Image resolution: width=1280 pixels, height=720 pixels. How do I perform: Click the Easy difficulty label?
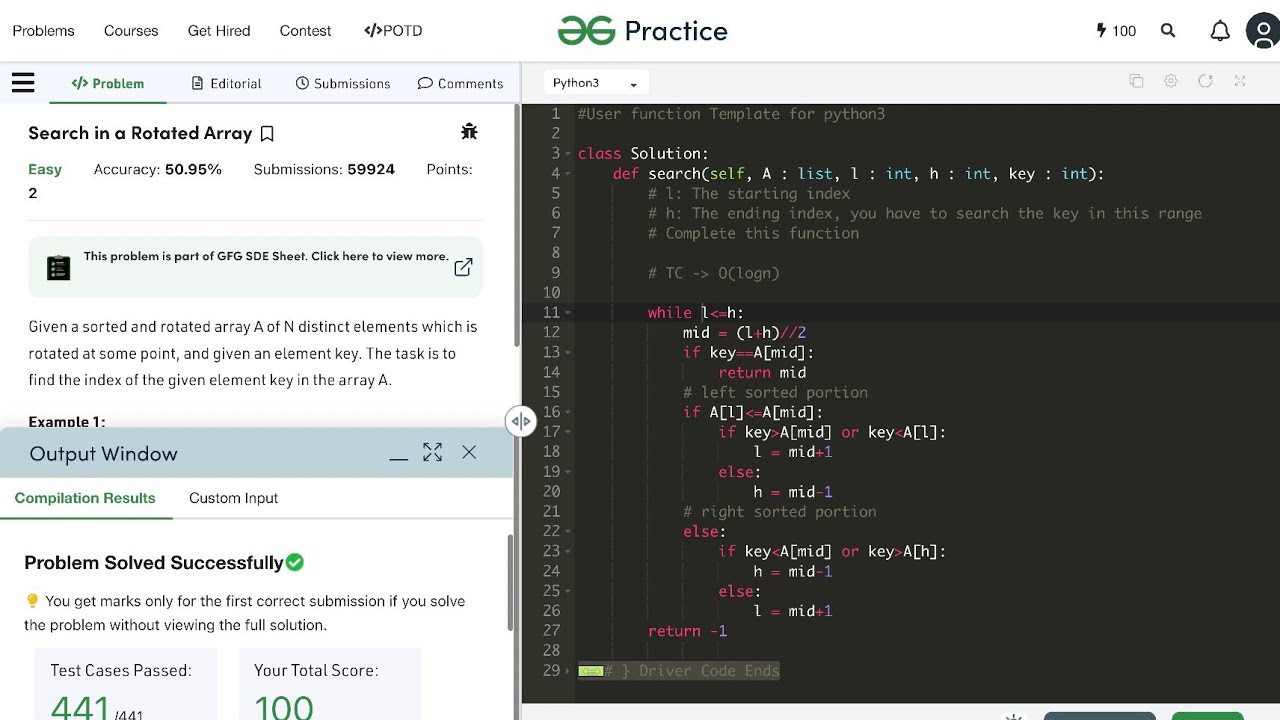tap(45, 169)
